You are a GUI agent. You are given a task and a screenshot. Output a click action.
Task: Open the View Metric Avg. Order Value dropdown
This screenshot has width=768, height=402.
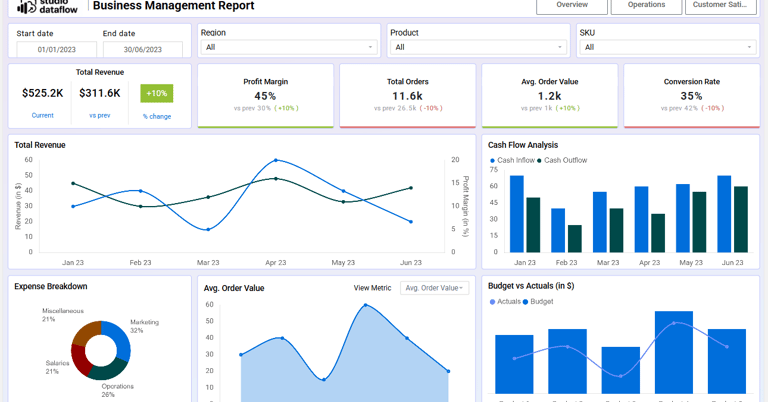pos(434,288)
